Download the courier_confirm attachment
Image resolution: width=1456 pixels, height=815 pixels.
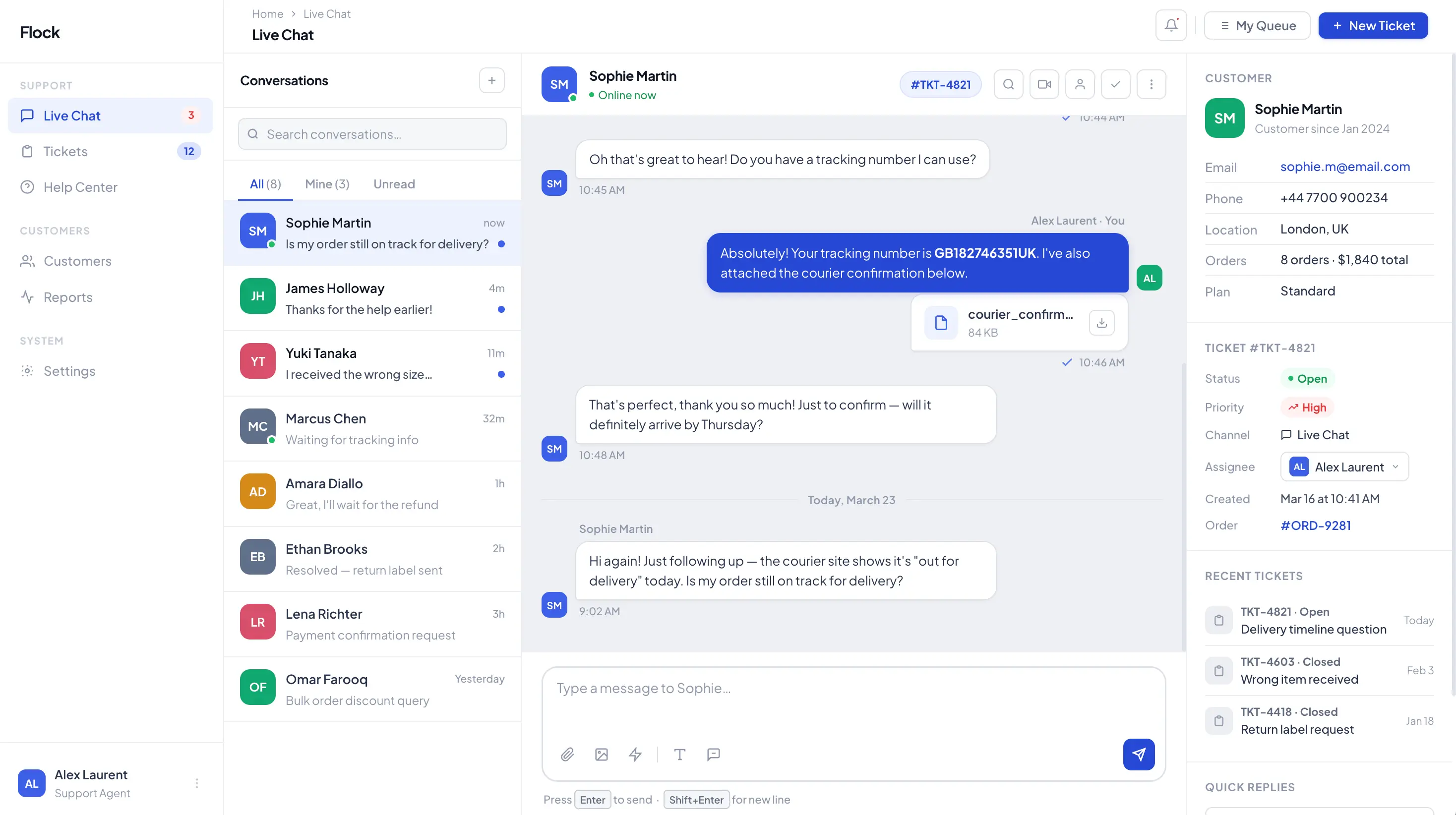point(1101,323)
